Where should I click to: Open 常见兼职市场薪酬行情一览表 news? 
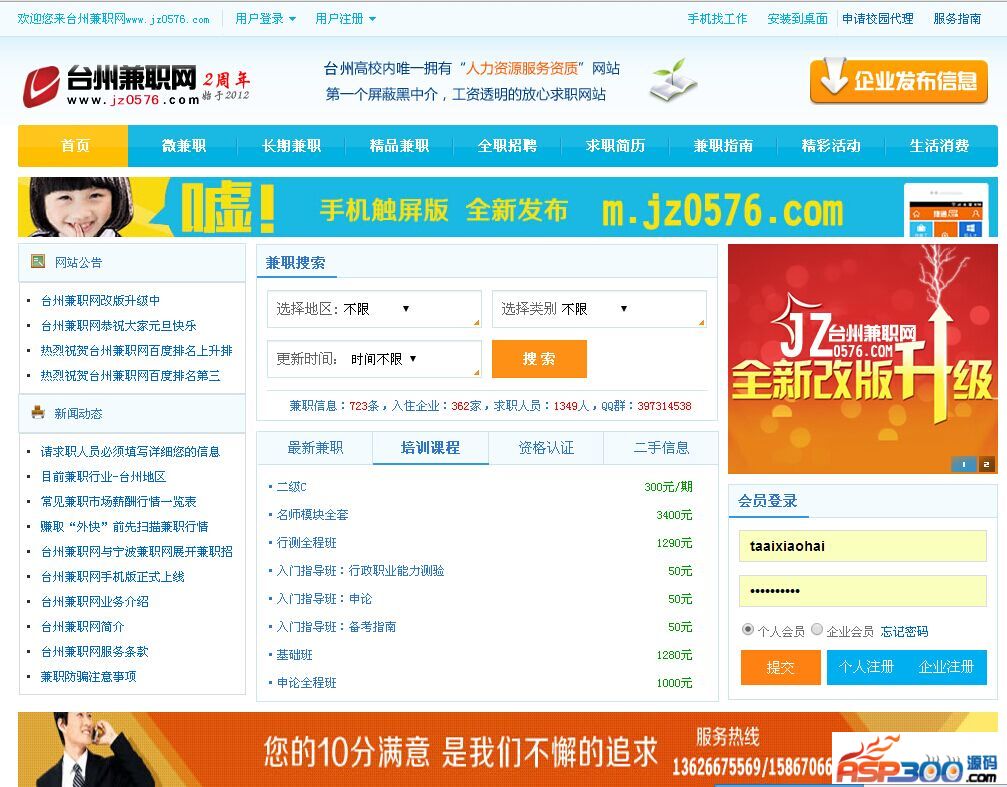(x=118, y=502)
